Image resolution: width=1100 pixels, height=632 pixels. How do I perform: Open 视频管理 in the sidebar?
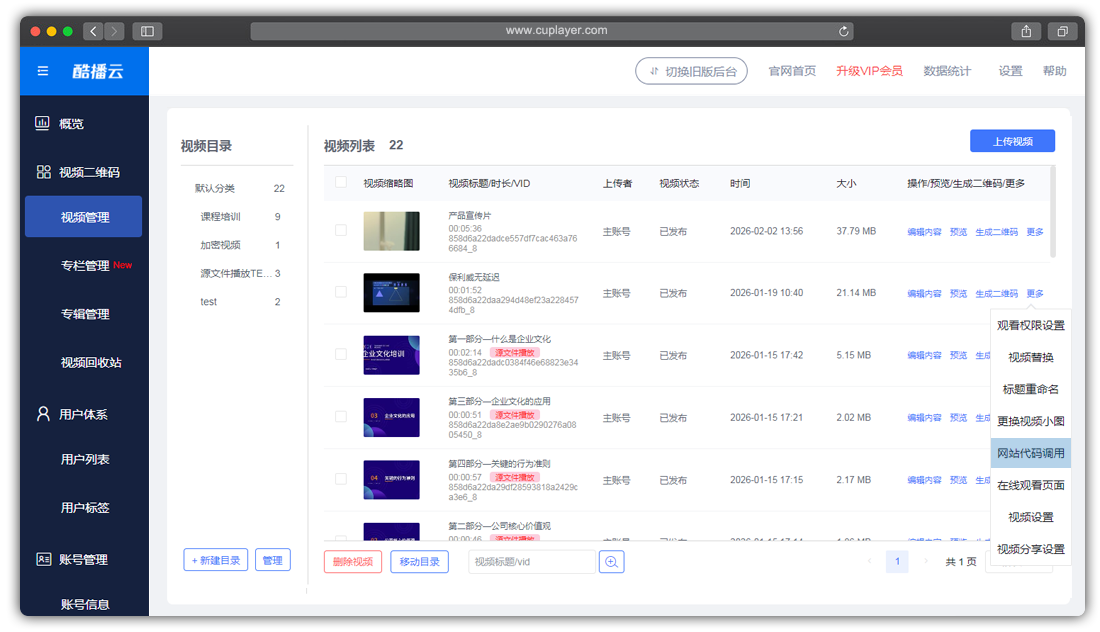84,217
